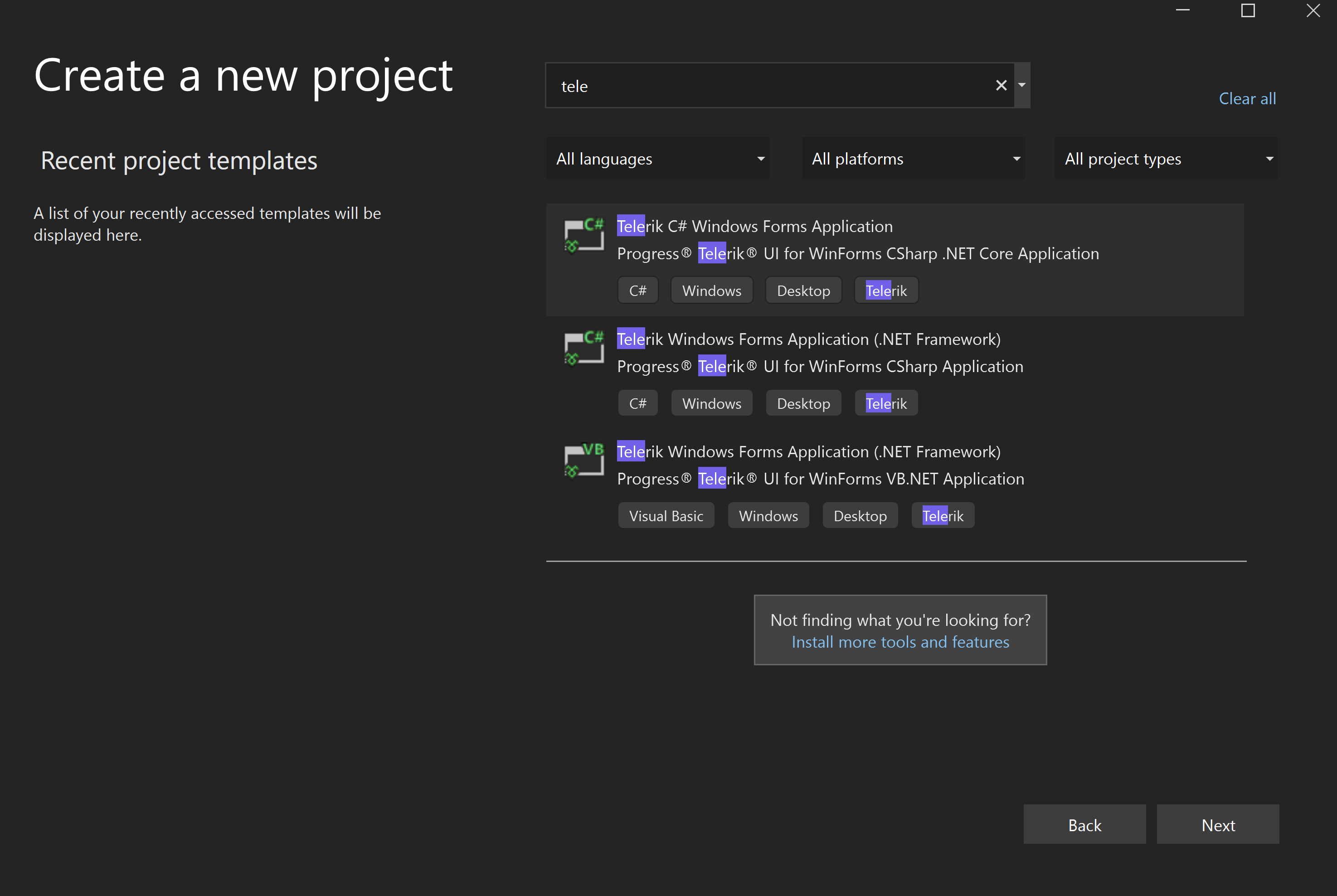Maximize the dialog window
Viewport: 1337px width, 896px height.
click(x=1248, y=11)
